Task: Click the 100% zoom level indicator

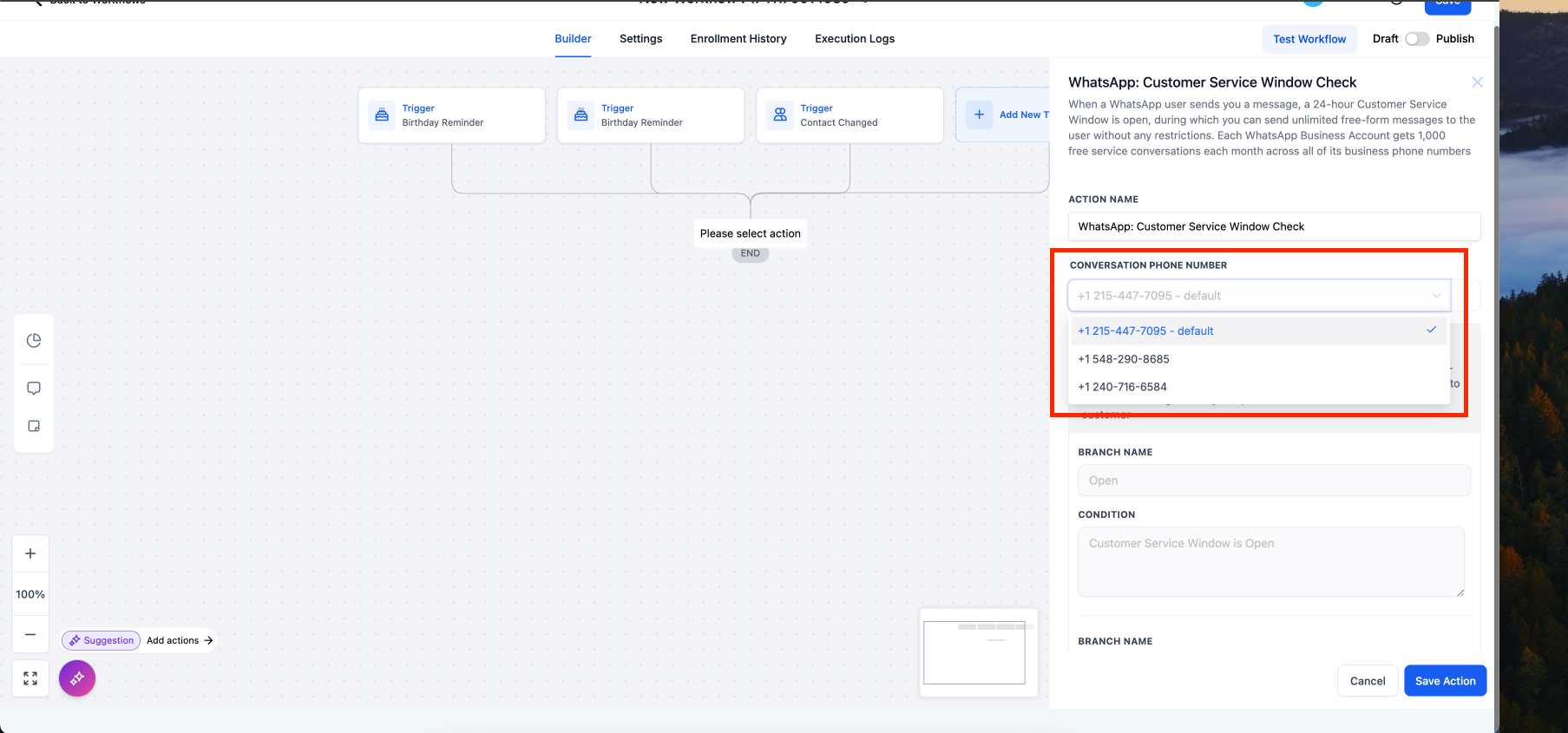Action: click(x=30, y=594)
